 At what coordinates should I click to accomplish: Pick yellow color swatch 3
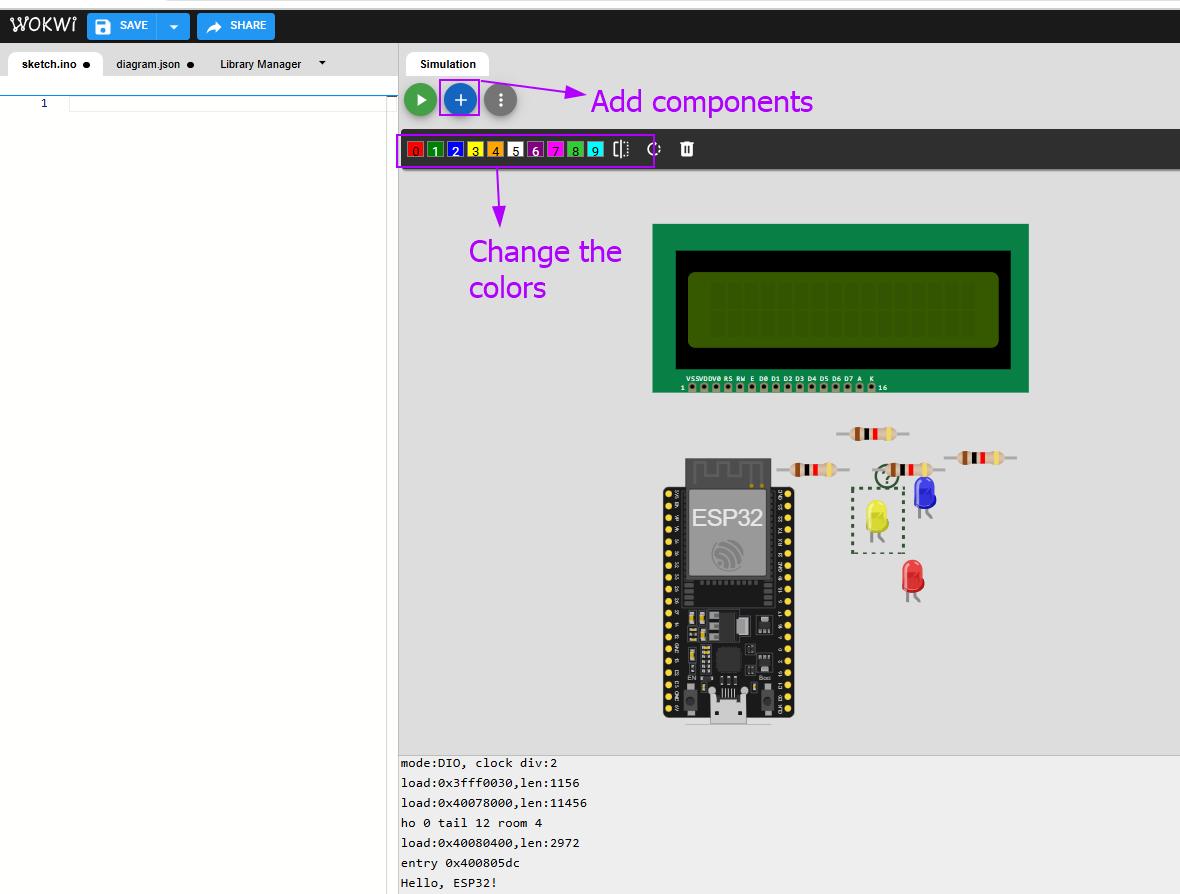pos(475,150)
